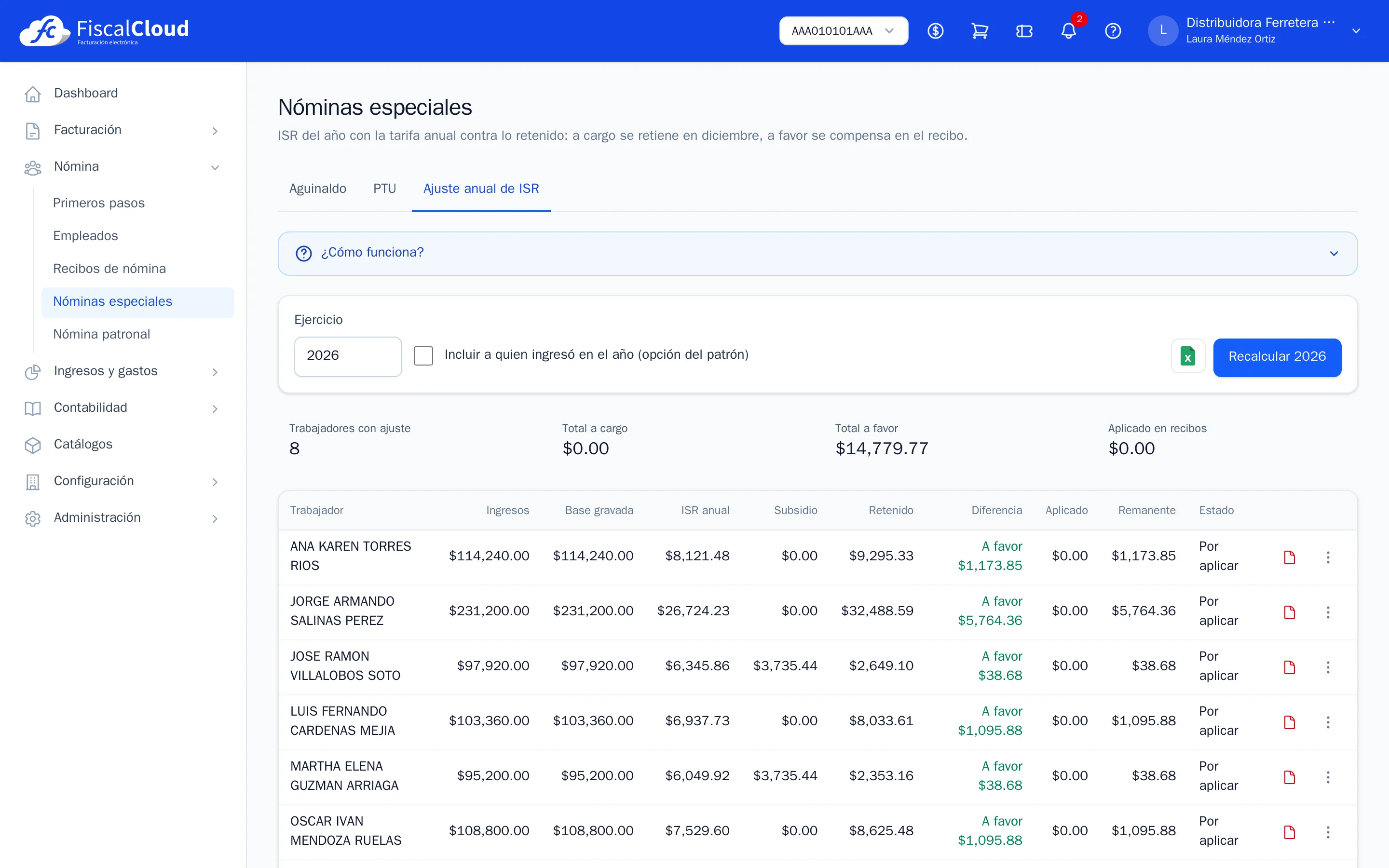Open PDF icon for Ana Karen Torres Rios
This screenshot has height=868, width=1389.
pos(1289,557)
